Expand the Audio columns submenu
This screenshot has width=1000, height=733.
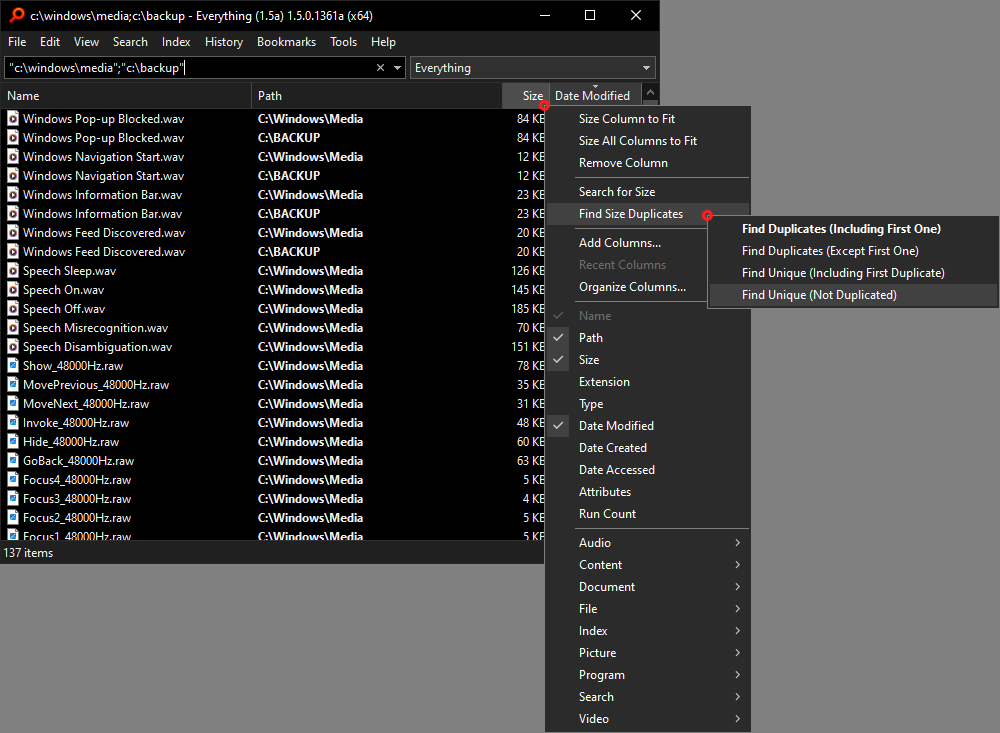point(660,543)
